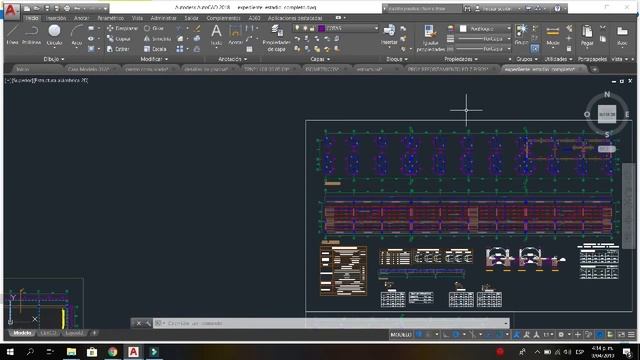Switch to the Modelo layout tab
This screenshot has width=640, height=360.
pos(22,333)
